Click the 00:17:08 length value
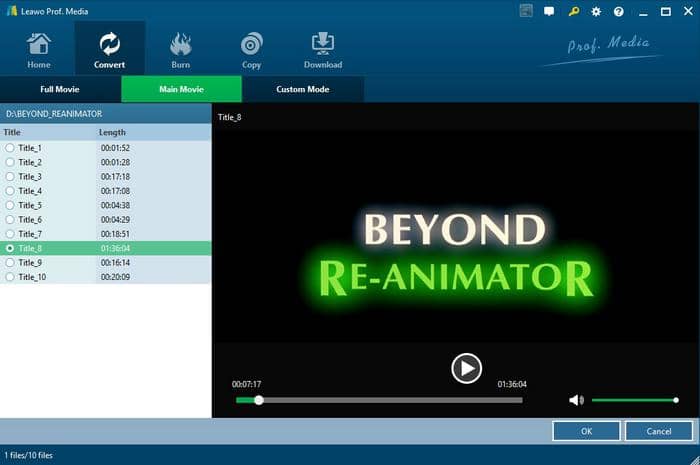Image resolution: width=700 pixels, height=465 pixels. tap(115, 191)
